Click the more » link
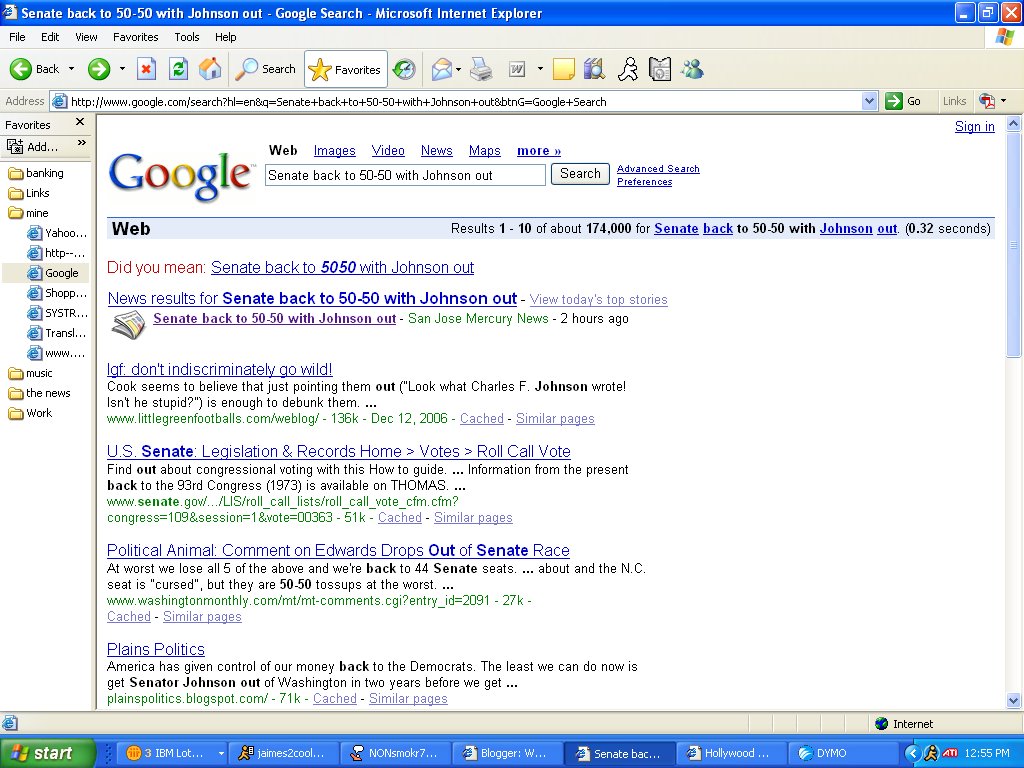The image size is (1024, 768). [x=539, y=151]
